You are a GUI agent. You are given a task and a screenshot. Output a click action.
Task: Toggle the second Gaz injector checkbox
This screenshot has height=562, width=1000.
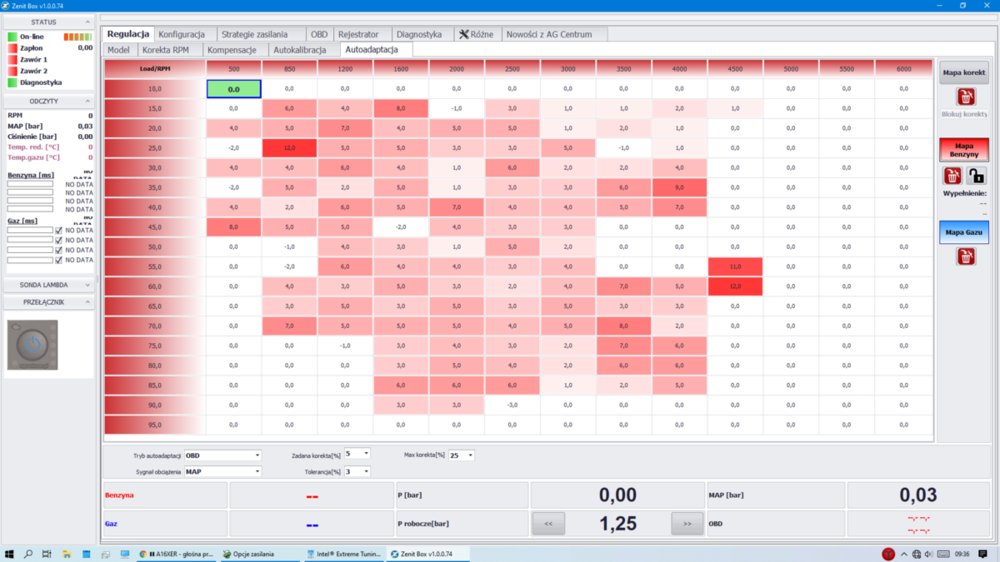[x=59, y=241]
